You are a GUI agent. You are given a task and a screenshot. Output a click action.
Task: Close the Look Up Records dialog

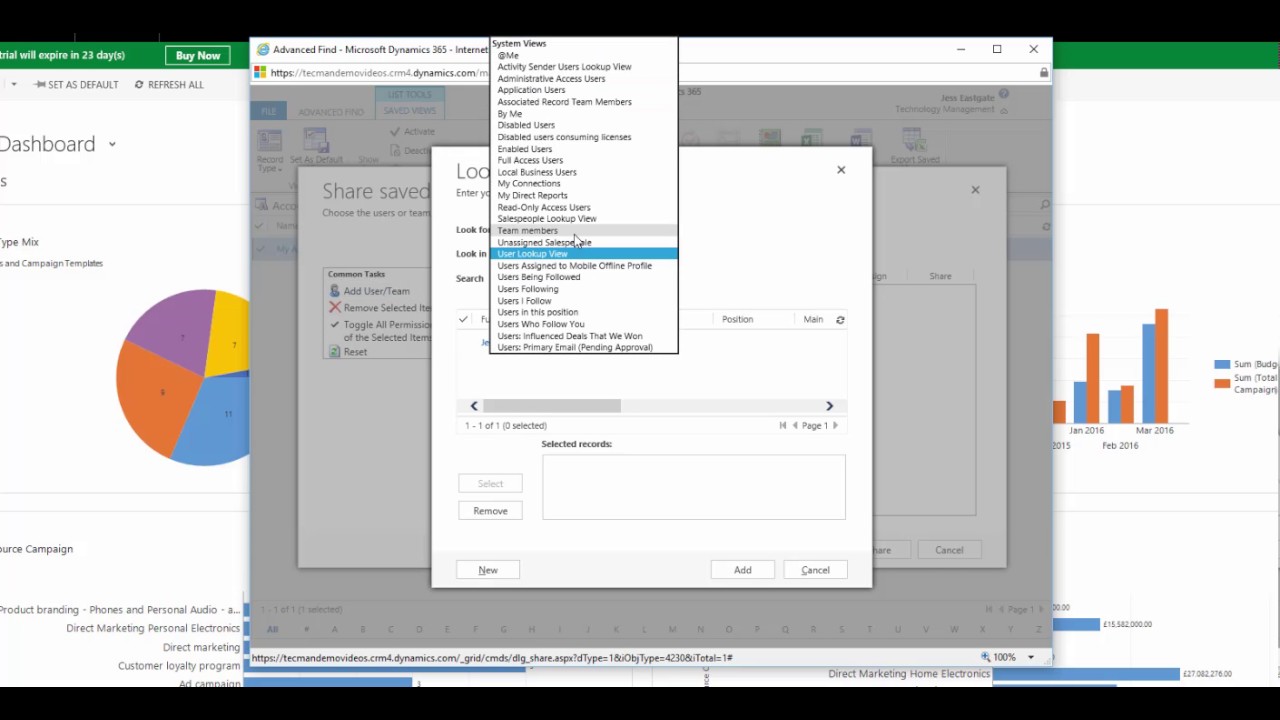pos(841,170)
